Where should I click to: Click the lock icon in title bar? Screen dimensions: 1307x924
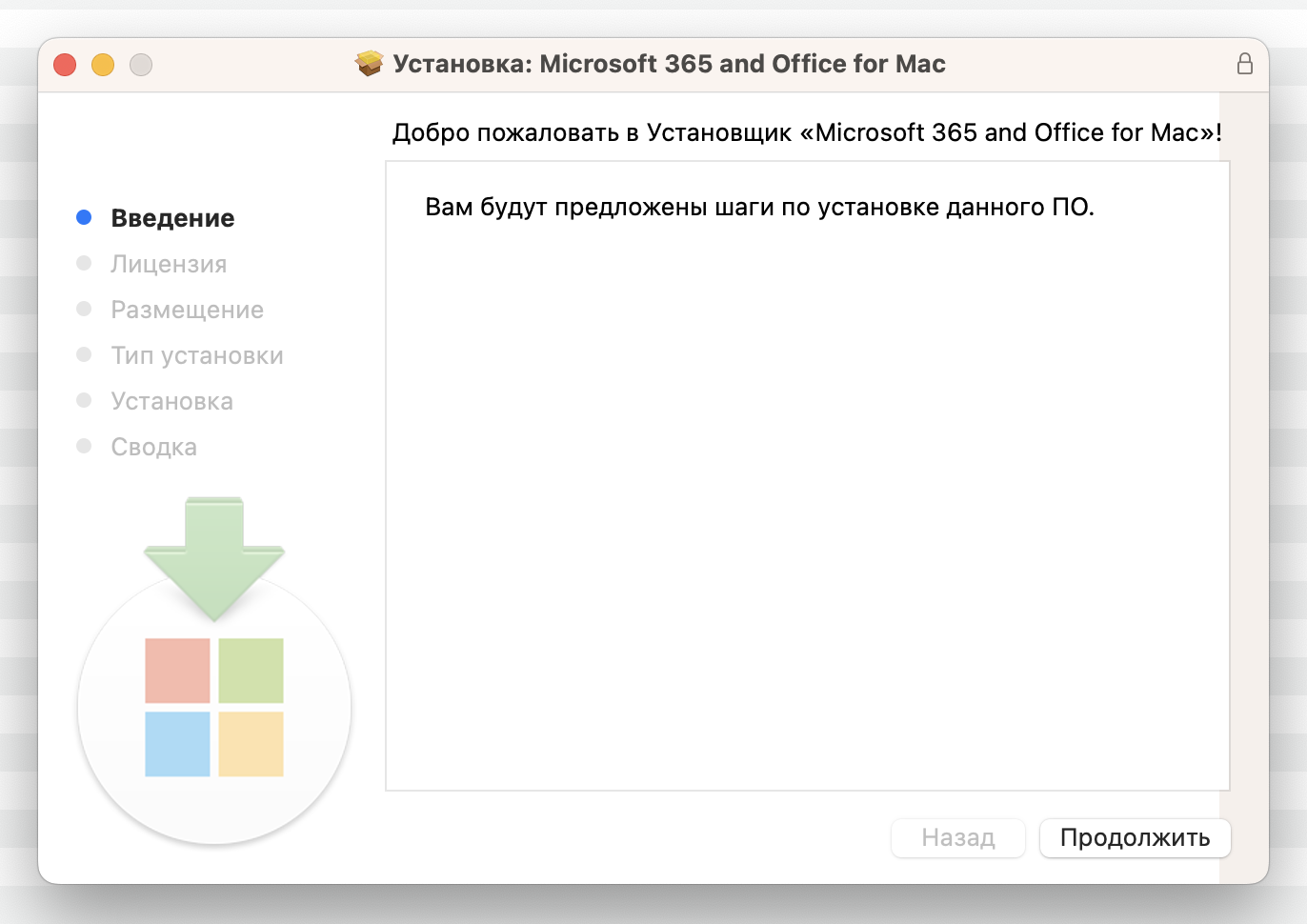pos(1244,64)
